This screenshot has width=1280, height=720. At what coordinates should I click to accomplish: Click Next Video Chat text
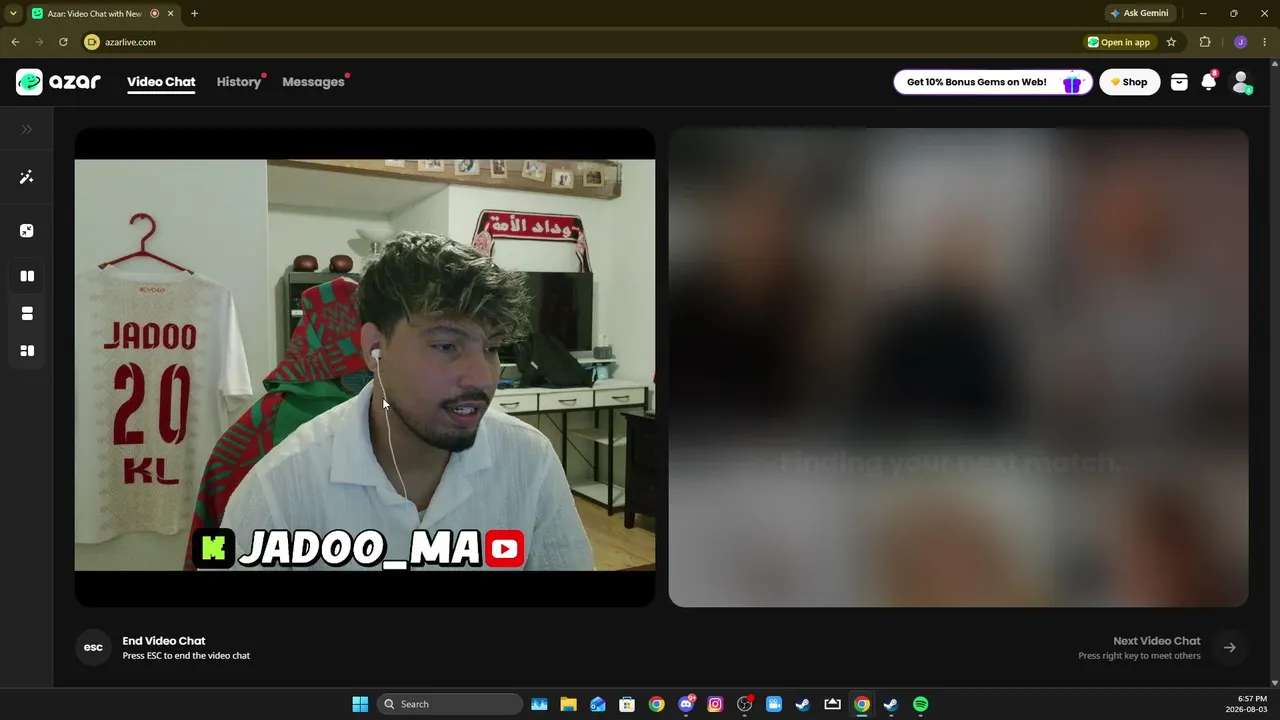tap(1157, 641)
